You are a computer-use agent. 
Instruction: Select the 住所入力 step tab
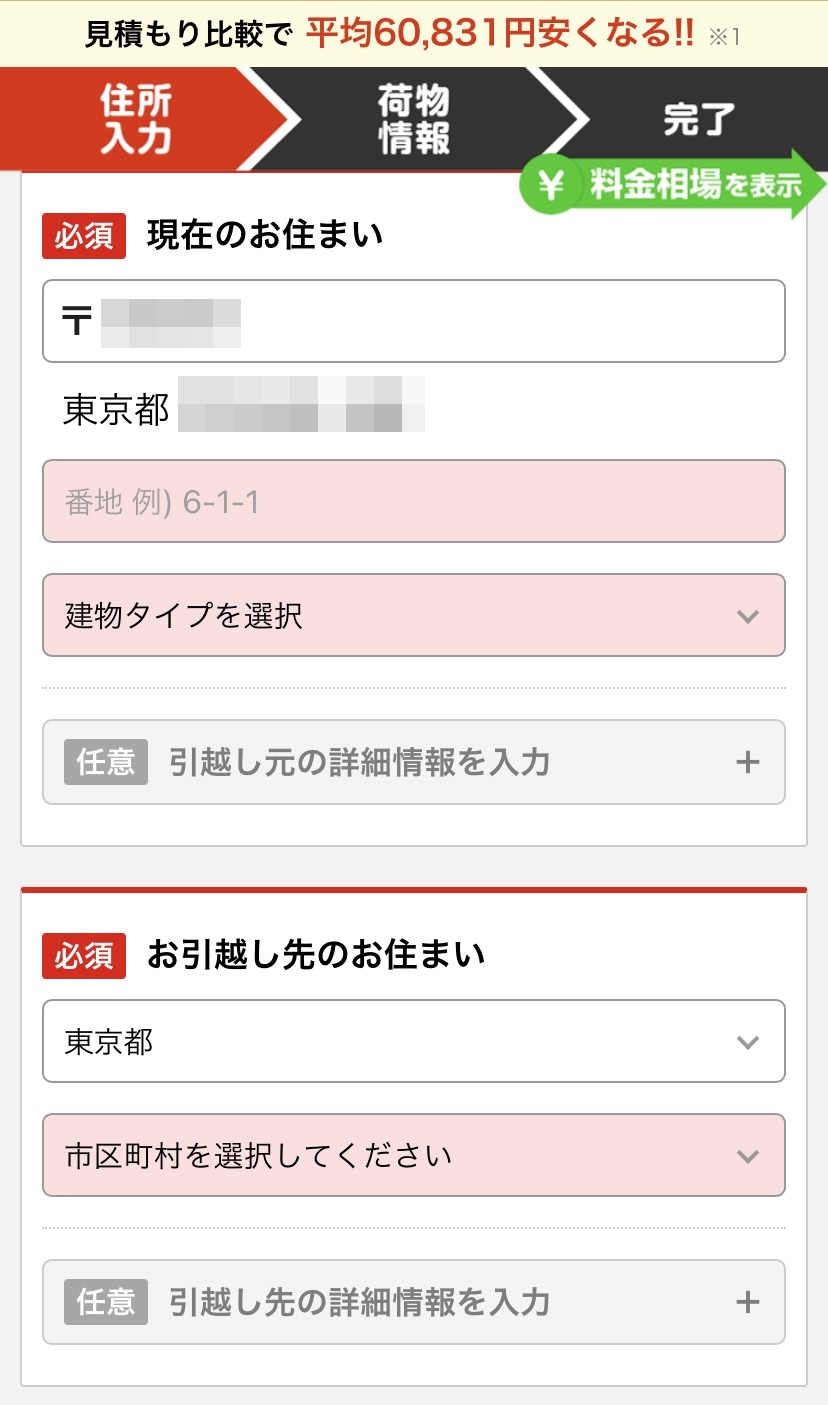[x=136, y=119]
